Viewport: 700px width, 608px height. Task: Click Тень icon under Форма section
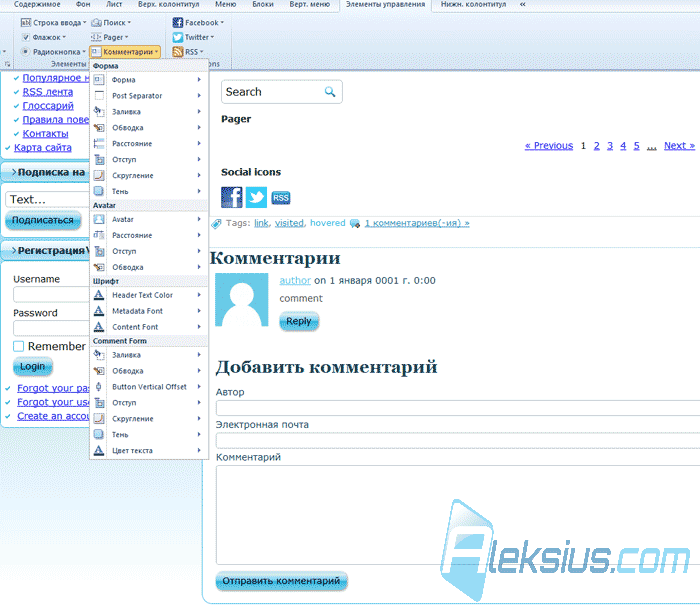[99, 191]
